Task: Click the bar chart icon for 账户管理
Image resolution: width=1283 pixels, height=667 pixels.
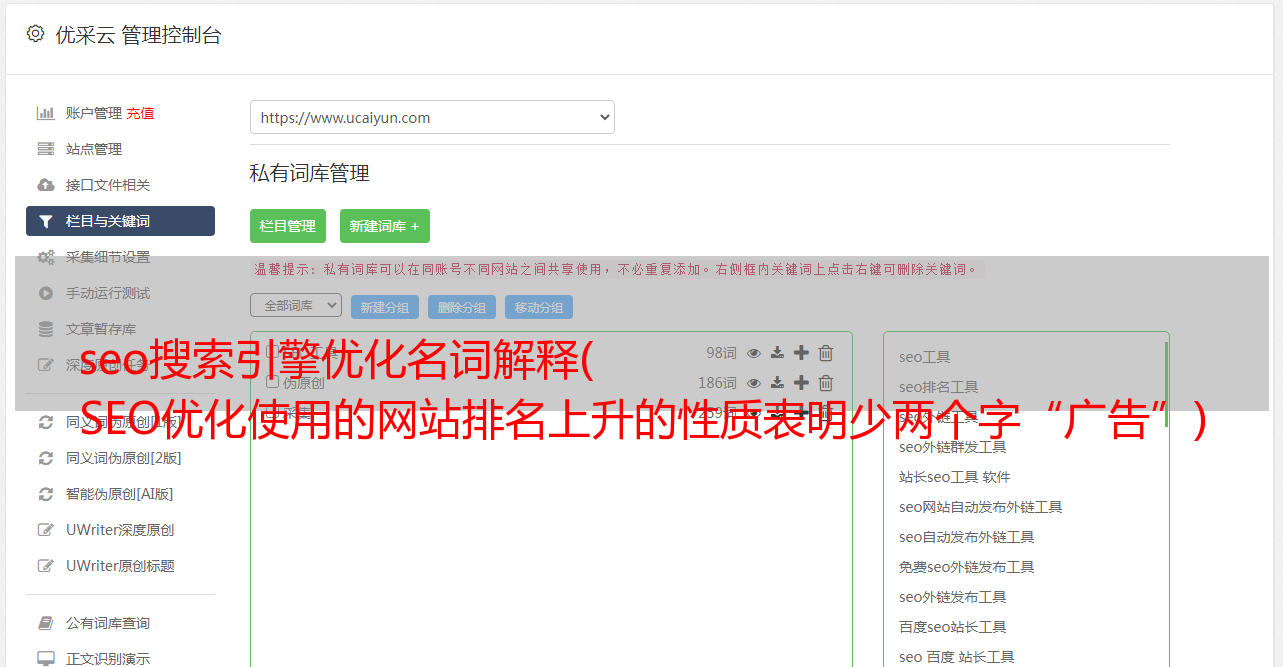Action: coord(45,113)
